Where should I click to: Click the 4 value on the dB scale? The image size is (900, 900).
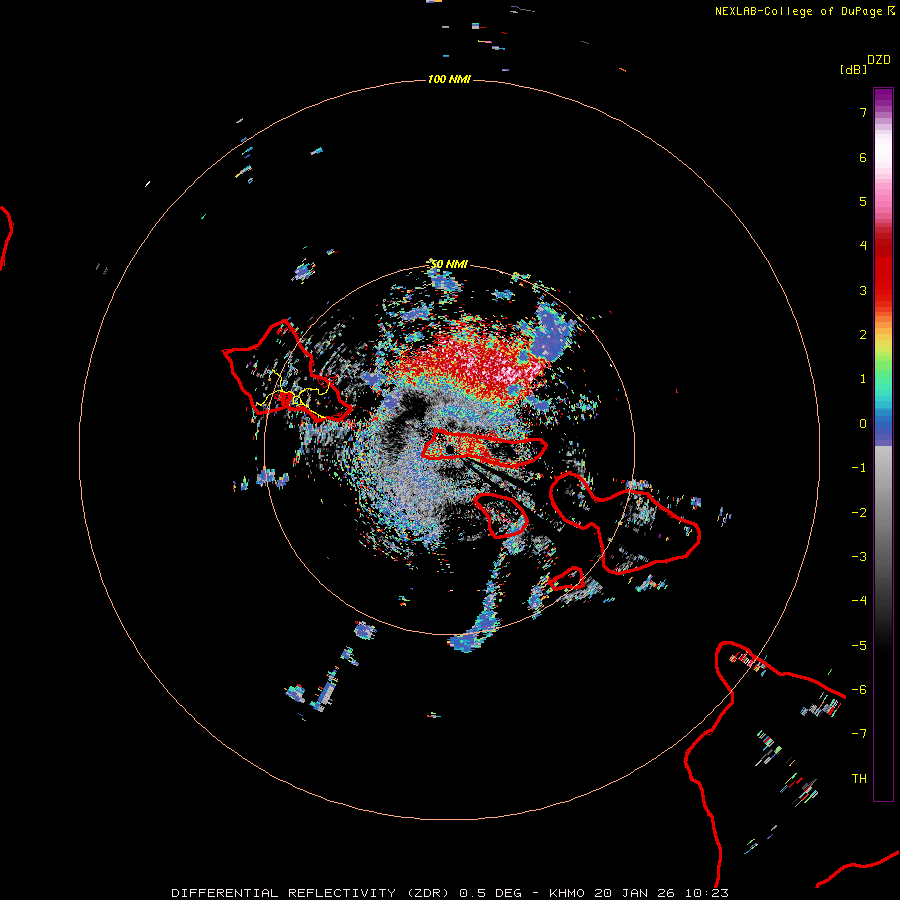(863, 246)
